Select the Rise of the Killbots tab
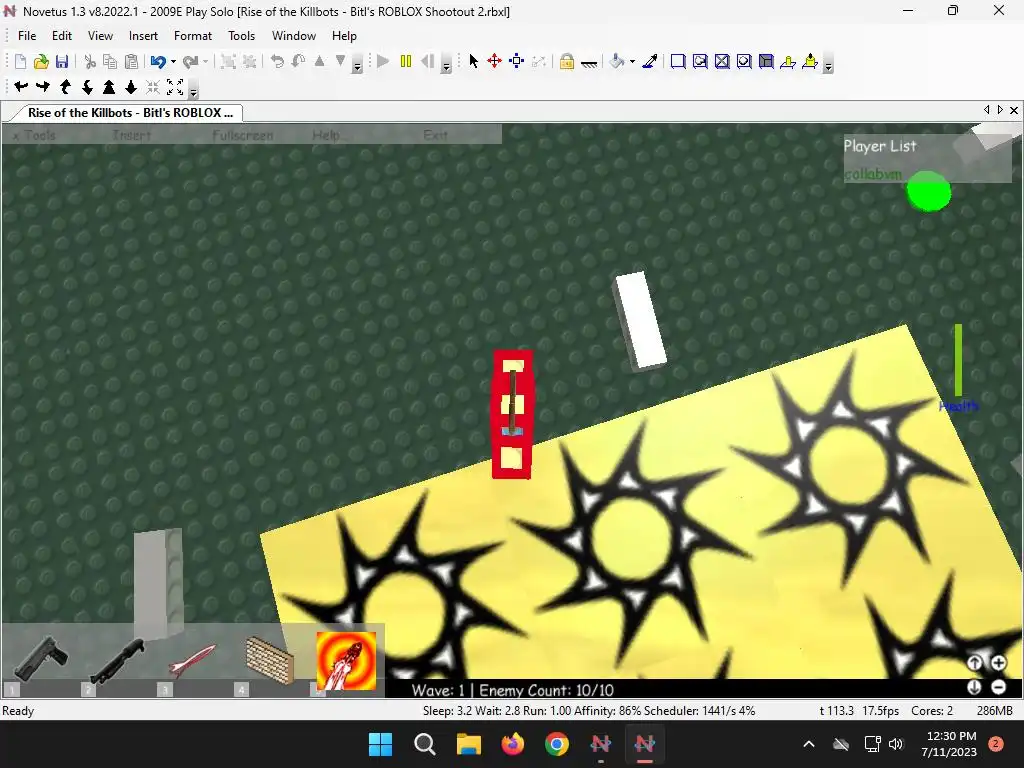The height and width of the screenshot is (768, 1024). (x=130, y=112)
